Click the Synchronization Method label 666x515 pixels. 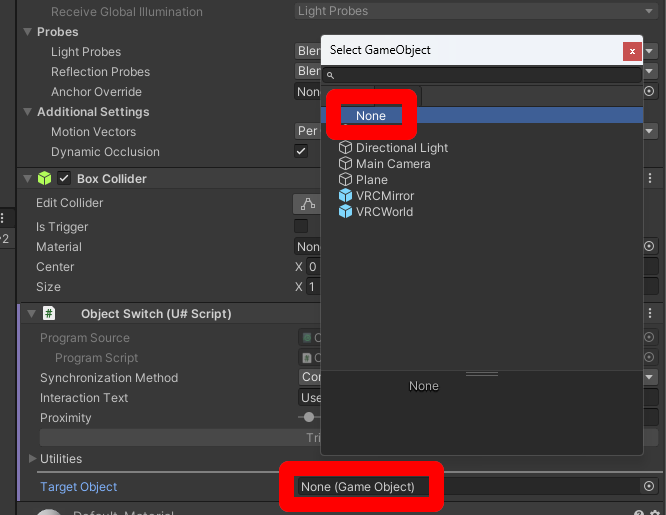click(x=109, y=378)
